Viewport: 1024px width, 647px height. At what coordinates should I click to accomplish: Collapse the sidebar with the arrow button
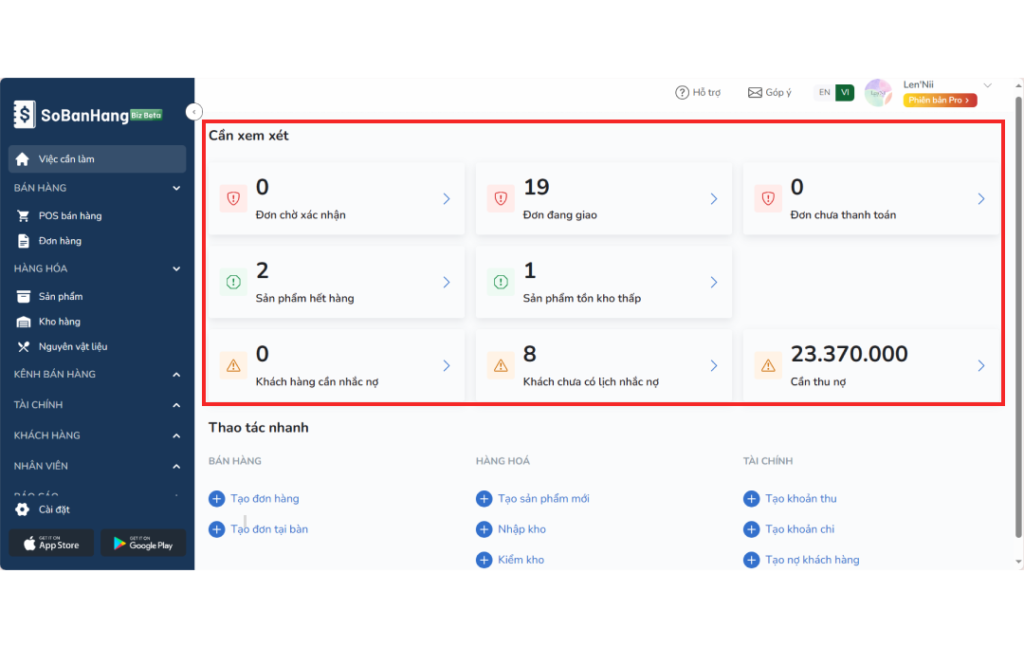pos(194,112)
